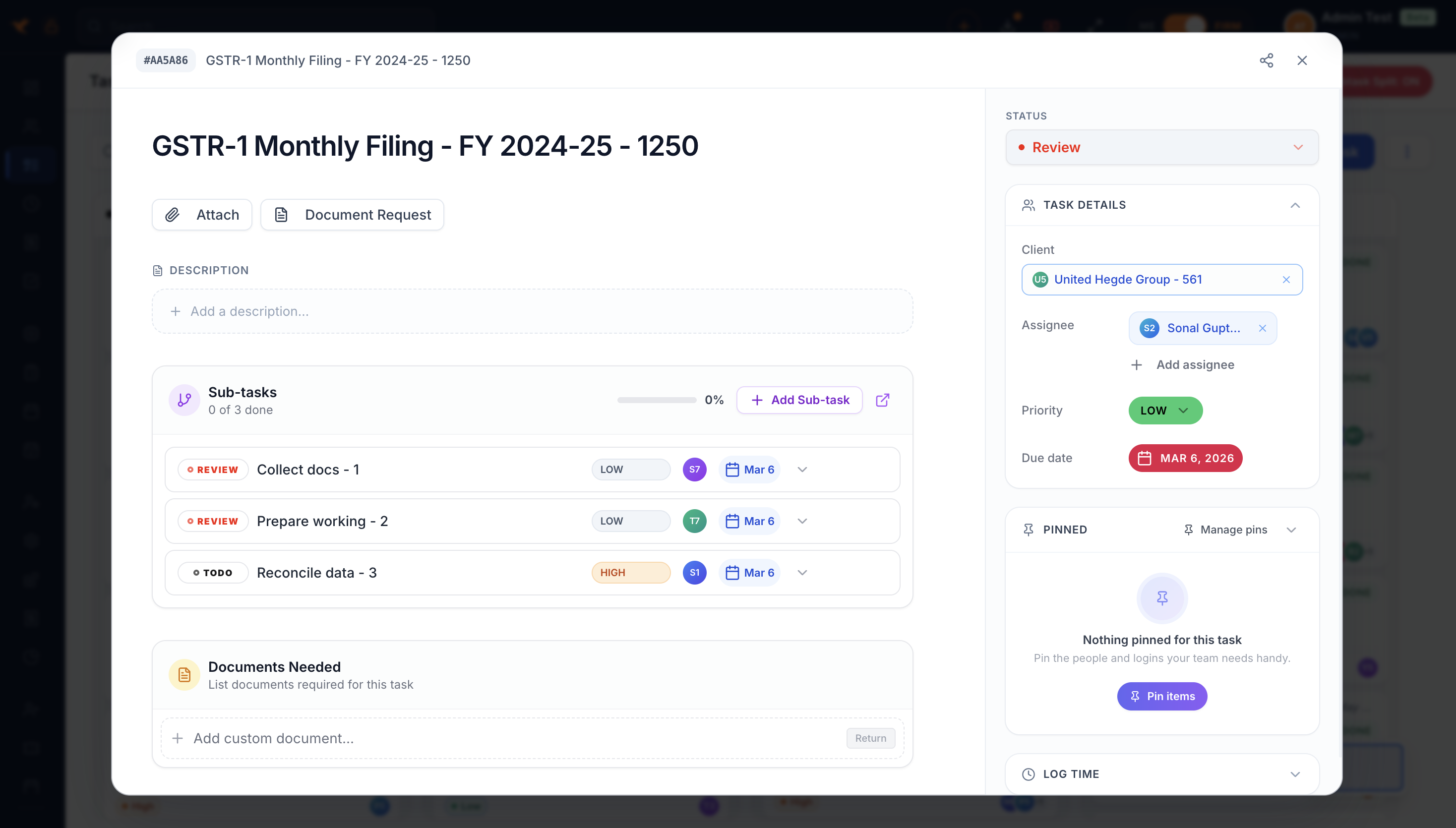Viewport: 1456px width, 828px height.
Task: Click REVIEW status of Collect docs - 1
Action: click(x=213, y=470)
